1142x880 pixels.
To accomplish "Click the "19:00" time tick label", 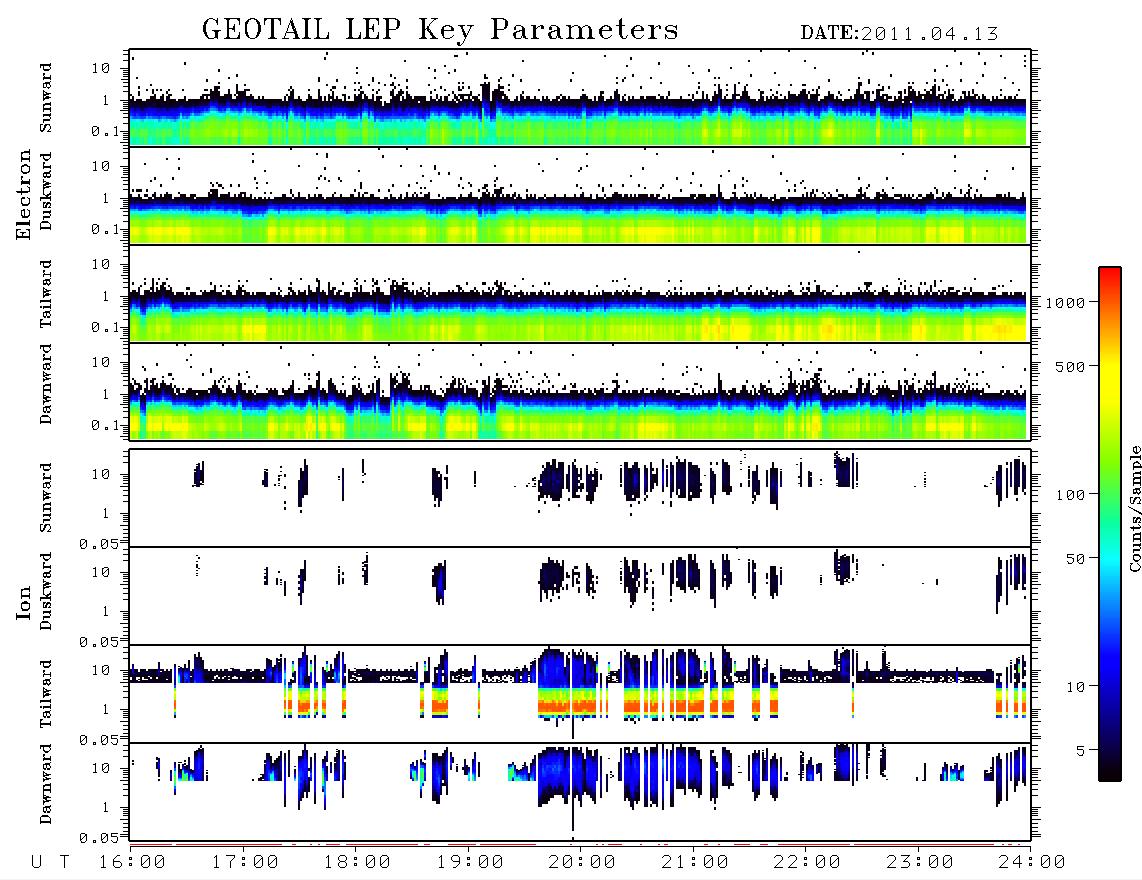I will point(470,863).
